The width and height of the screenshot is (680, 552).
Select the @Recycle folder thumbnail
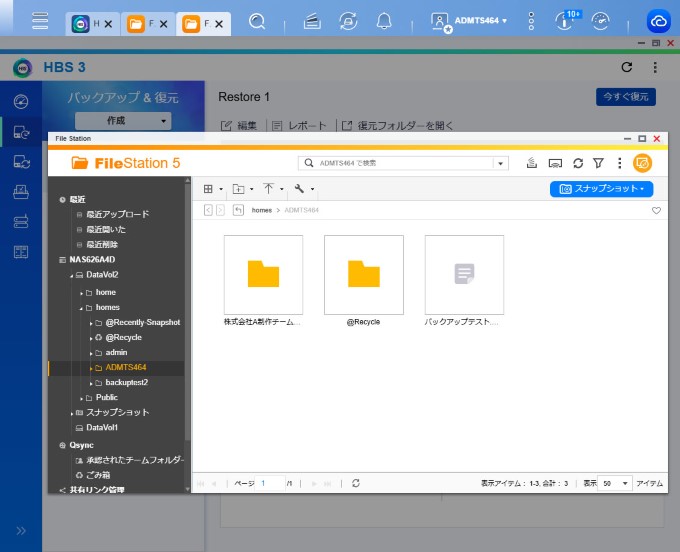[364, 275]
